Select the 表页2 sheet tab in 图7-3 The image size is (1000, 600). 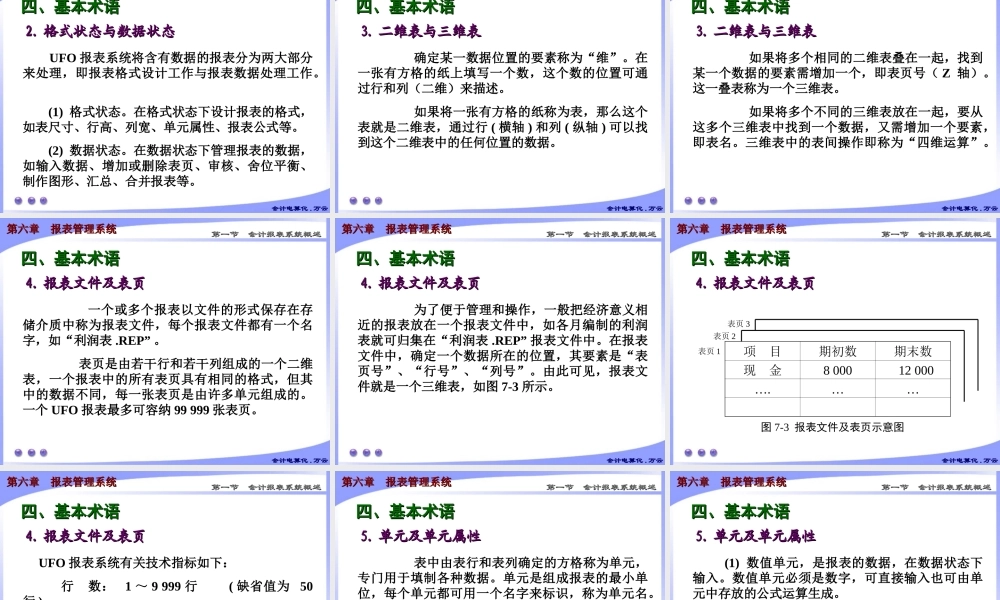pyautogui.click(x=725, y=335)
